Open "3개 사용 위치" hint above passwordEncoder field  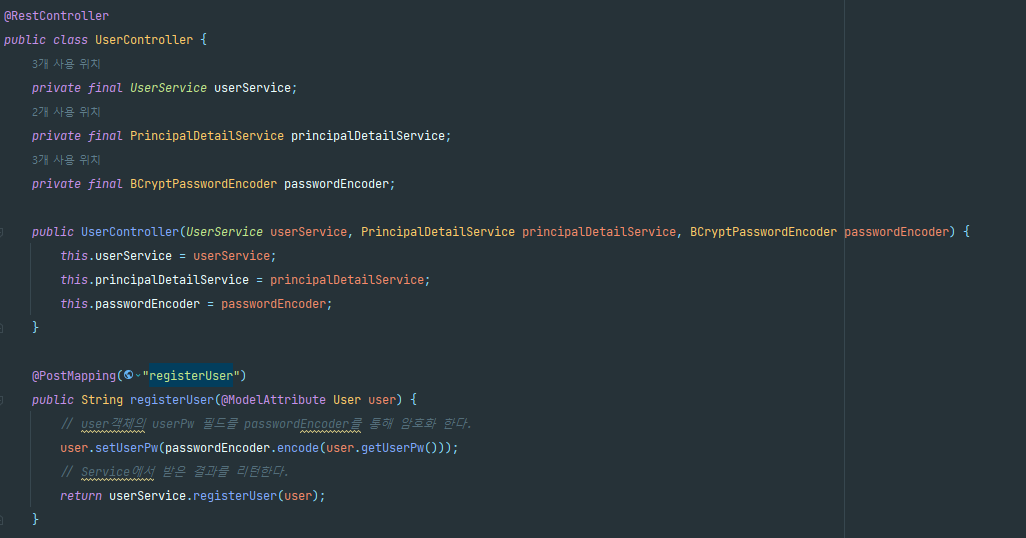(66, 160)
